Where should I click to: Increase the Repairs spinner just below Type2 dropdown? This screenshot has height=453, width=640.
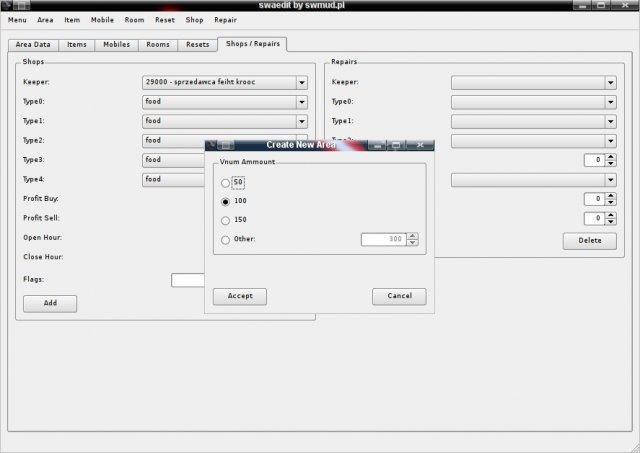[611, 157]
